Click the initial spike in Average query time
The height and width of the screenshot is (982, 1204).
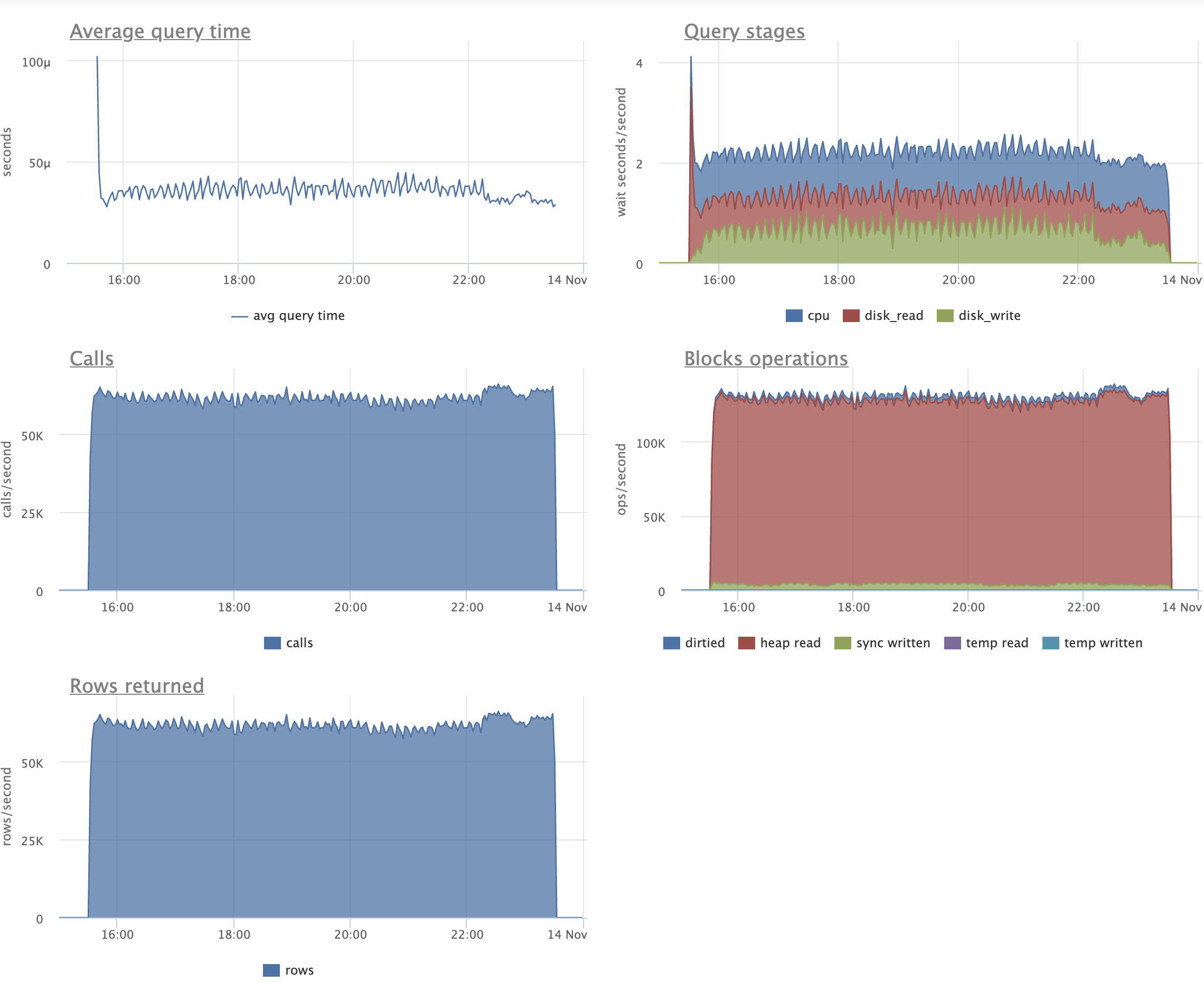tap(97, 58)
